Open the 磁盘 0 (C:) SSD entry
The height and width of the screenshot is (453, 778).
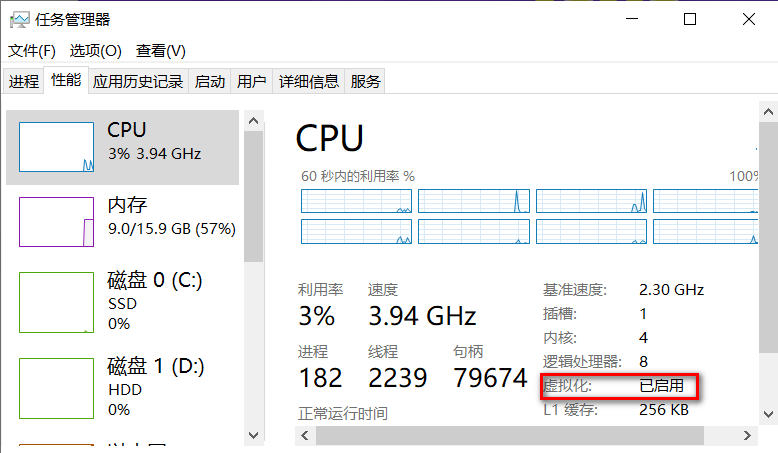(123, 302)
